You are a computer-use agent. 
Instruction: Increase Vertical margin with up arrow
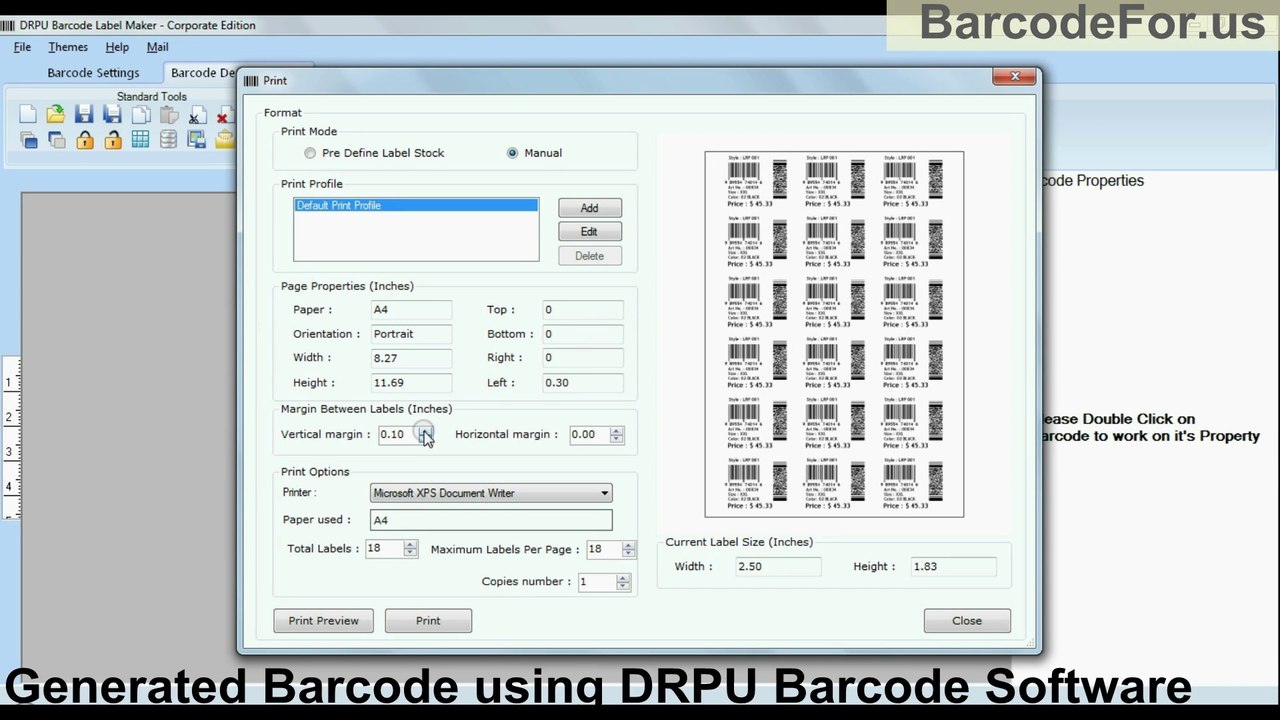426,430
